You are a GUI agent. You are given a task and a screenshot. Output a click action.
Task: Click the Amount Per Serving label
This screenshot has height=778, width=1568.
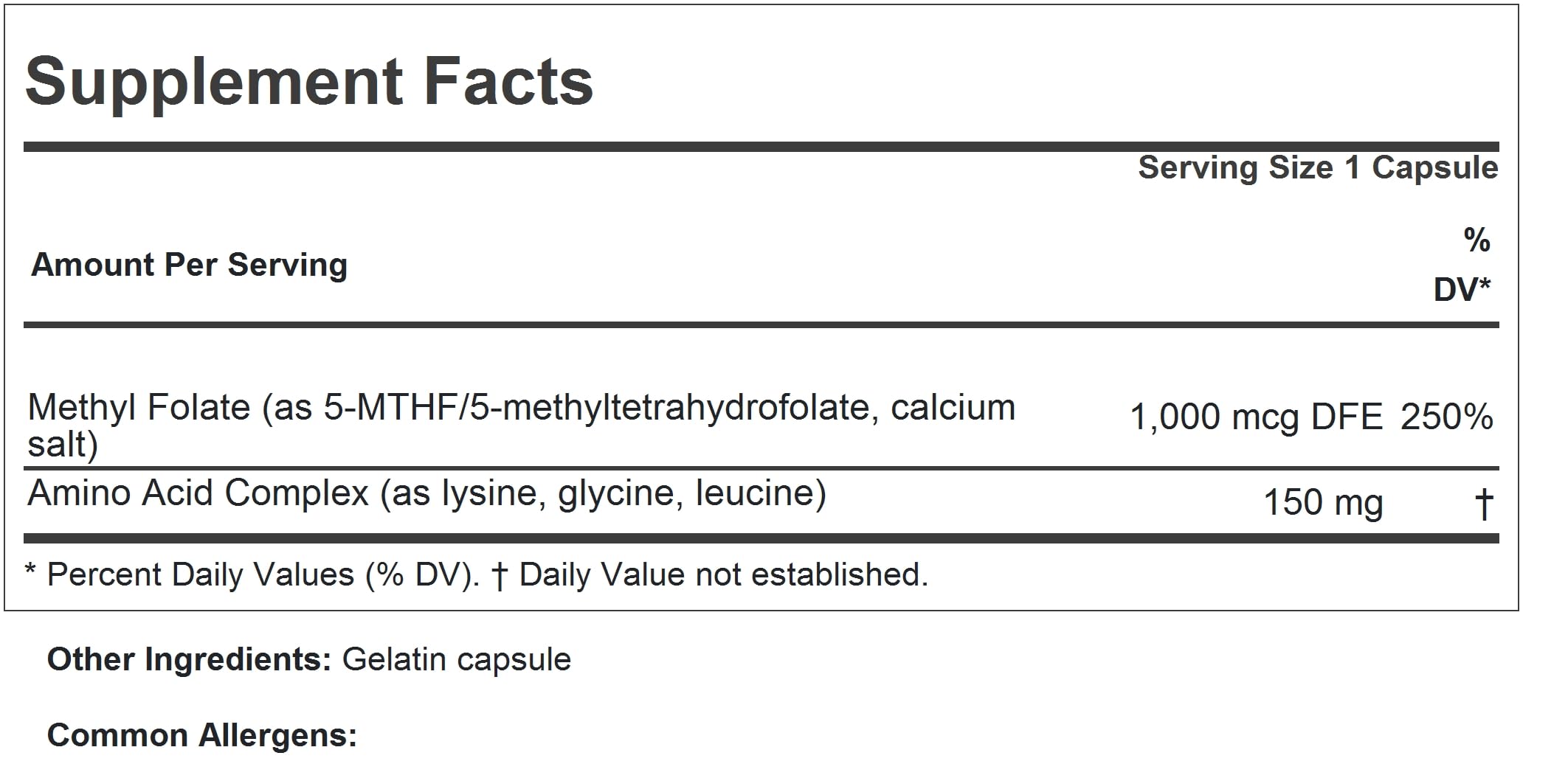(189, 265)
